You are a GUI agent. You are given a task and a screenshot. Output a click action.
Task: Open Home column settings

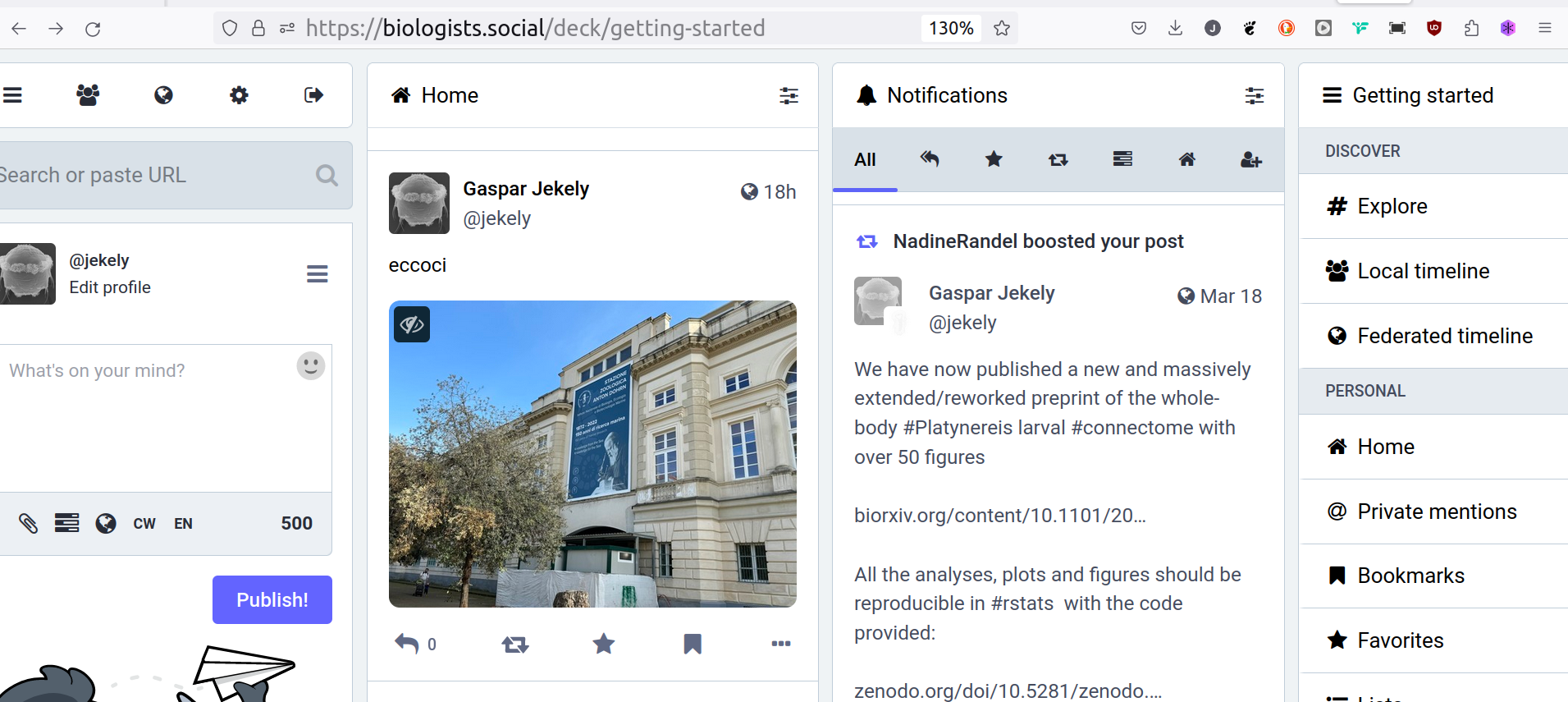789,96
